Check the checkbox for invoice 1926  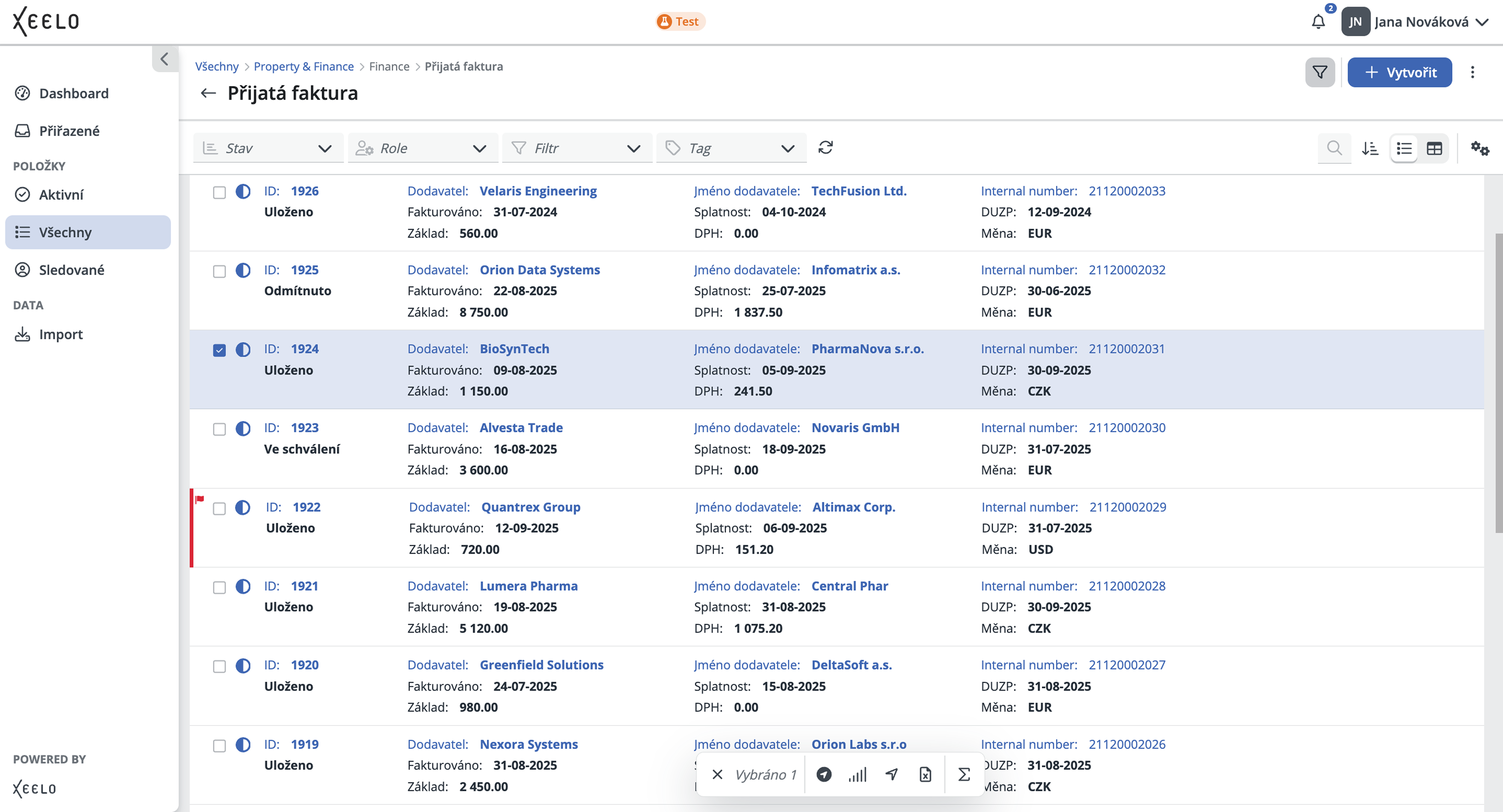click(x=219, y=193)
